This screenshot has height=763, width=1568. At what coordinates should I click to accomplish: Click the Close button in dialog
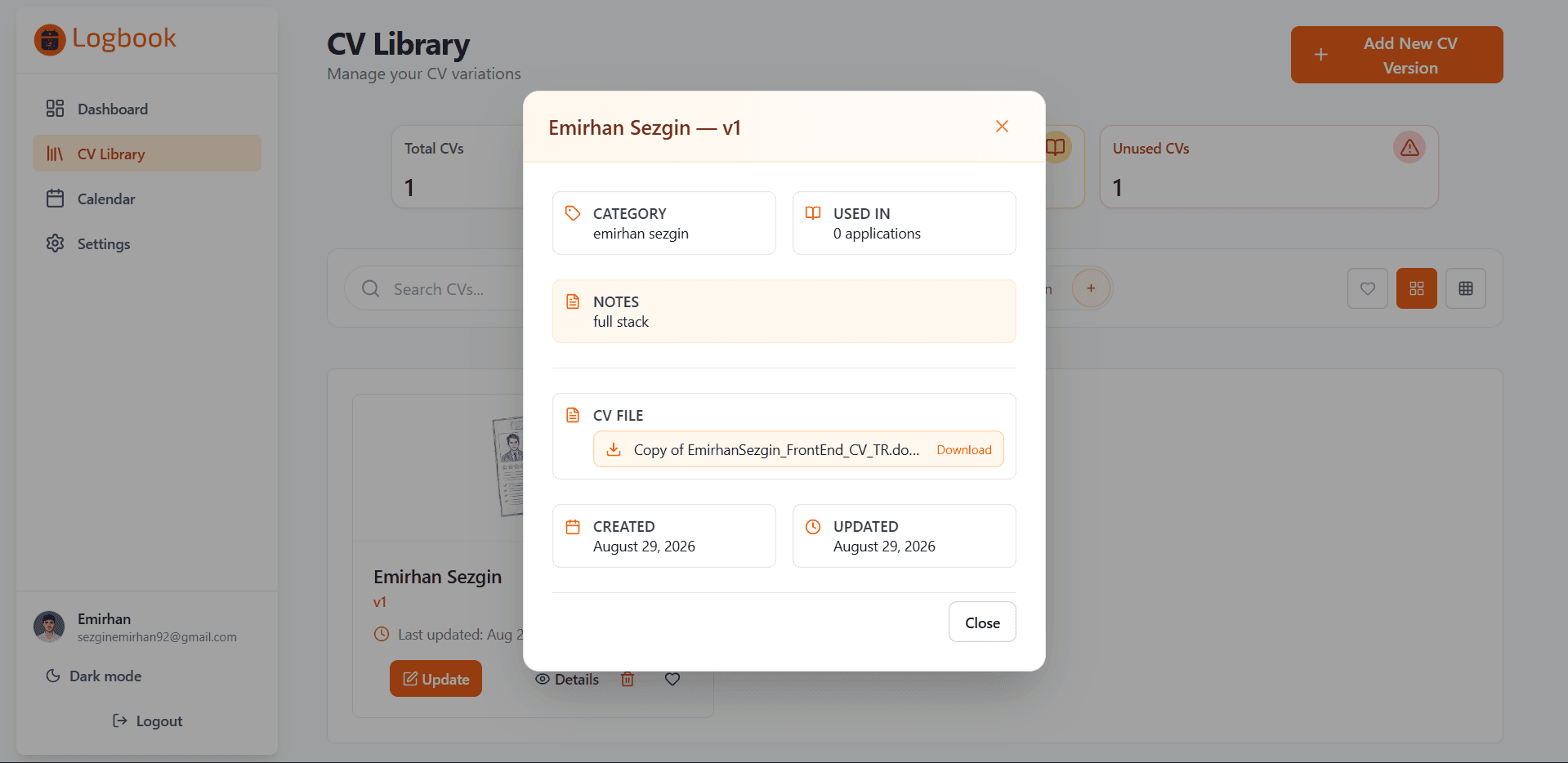[x=982, y=622]
